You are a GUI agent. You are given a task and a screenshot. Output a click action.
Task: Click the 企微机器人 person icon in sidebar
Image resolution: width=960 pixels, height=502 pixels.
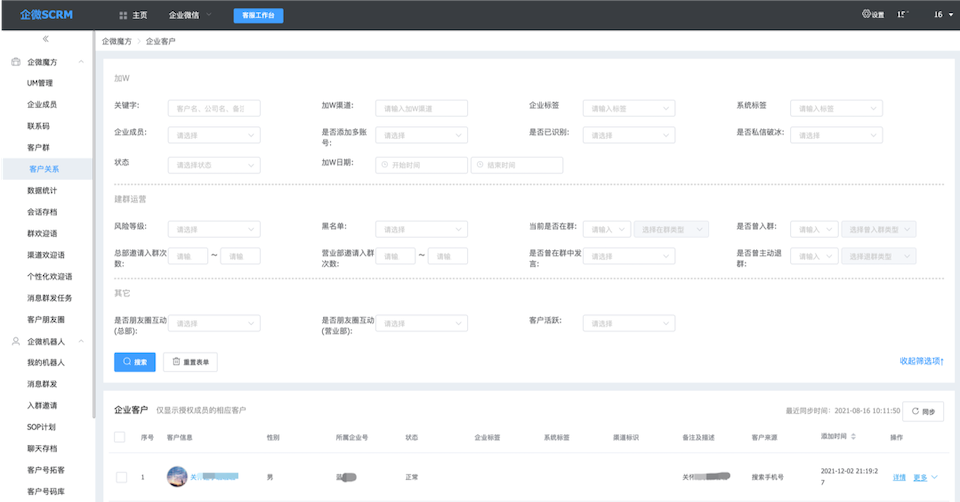(x=16, y=341)
